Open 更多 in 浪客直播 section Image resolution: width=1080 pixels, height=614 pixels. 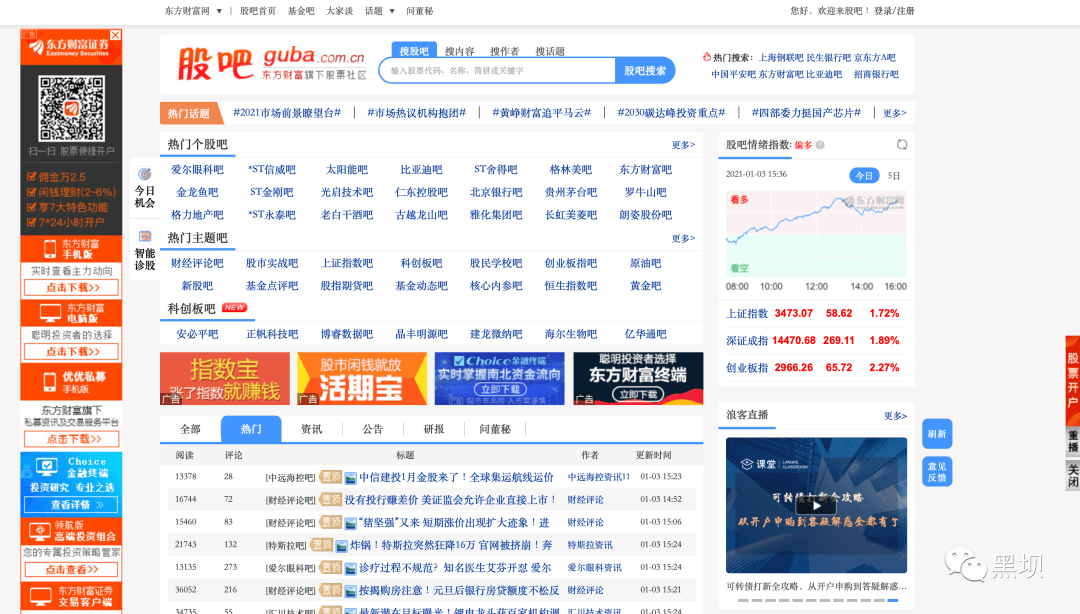[895, 416]
